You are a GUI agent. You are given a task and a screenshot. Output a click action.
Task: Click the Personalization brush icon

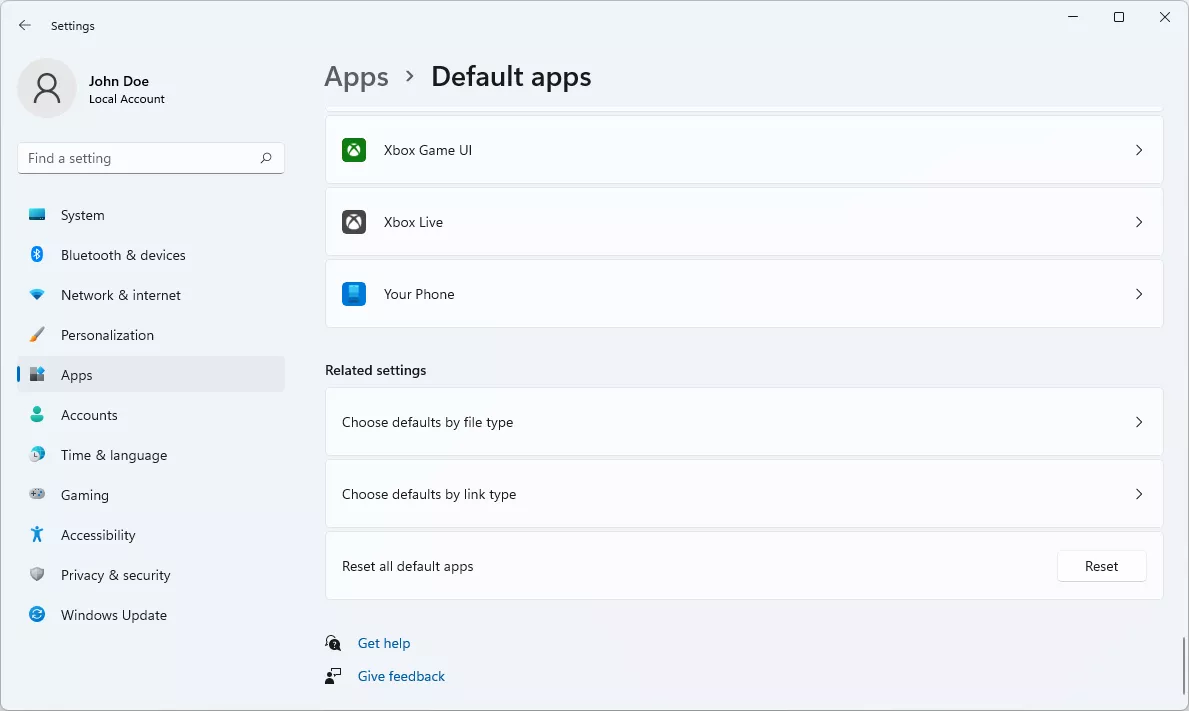(x=37, y=334)
